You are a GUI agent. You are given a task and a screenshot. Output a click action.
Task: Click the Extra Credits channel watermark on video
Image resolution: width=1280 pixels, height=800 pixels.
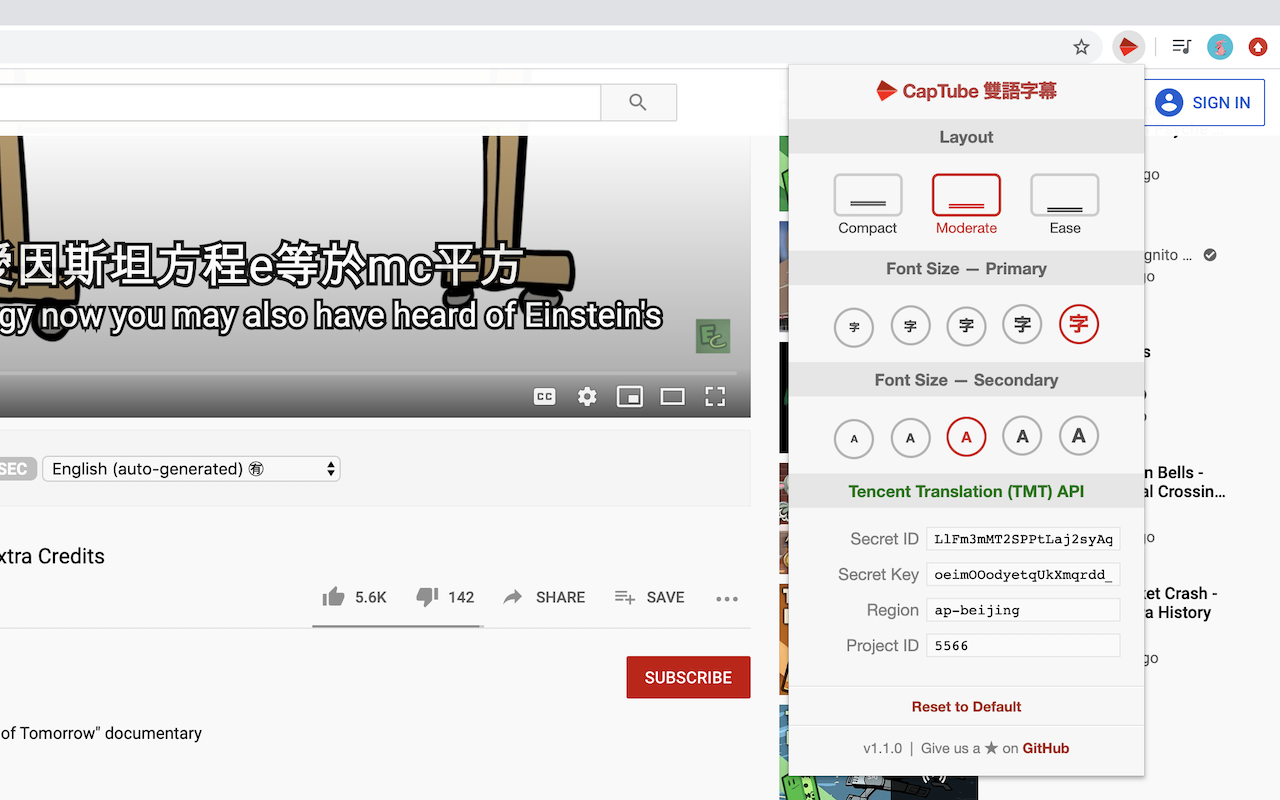713,336
